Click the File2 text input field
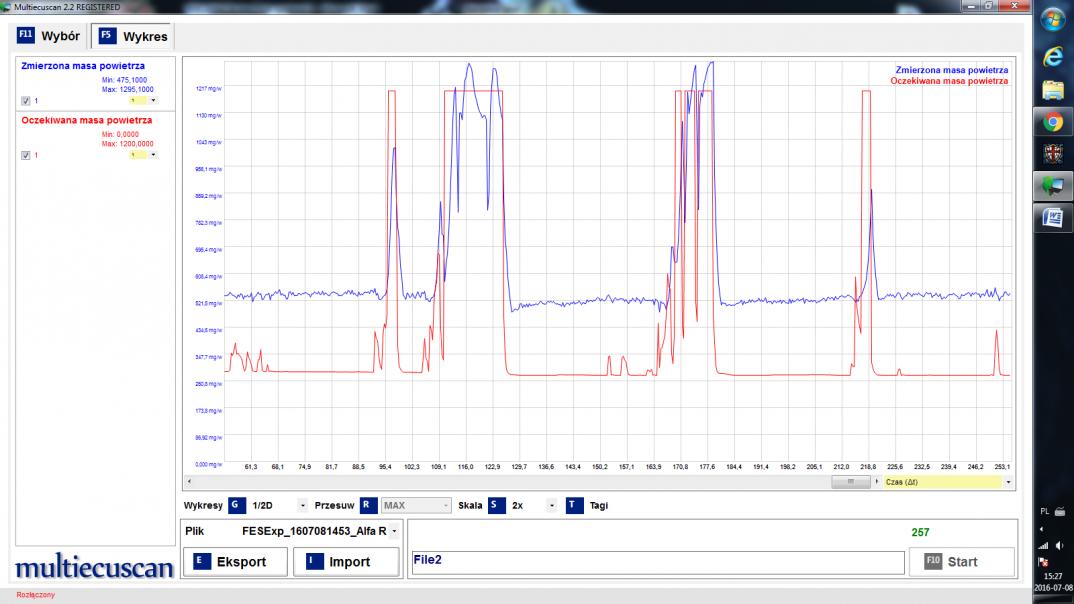Image resolution: width=1074 pixels, height=604 pixels. coord(657,562)
